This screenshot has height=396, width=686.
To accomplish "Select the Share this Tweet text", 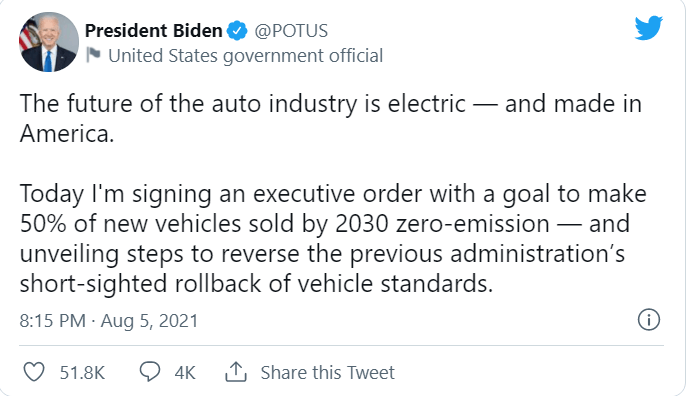I will pos(328,373).
